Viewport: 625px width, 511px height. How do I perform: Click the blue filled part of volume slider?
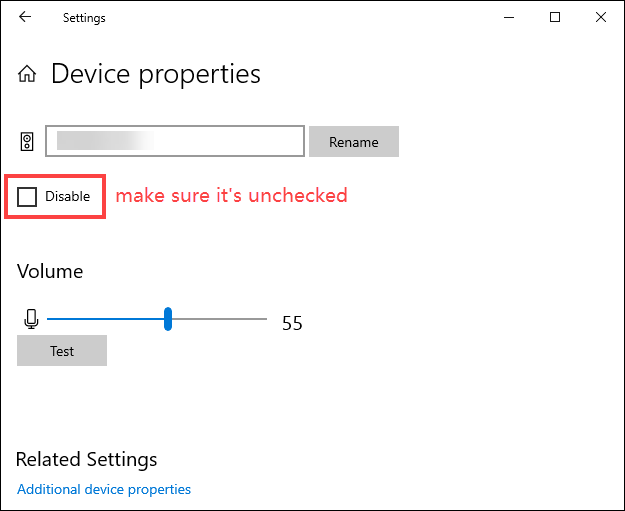105,319
